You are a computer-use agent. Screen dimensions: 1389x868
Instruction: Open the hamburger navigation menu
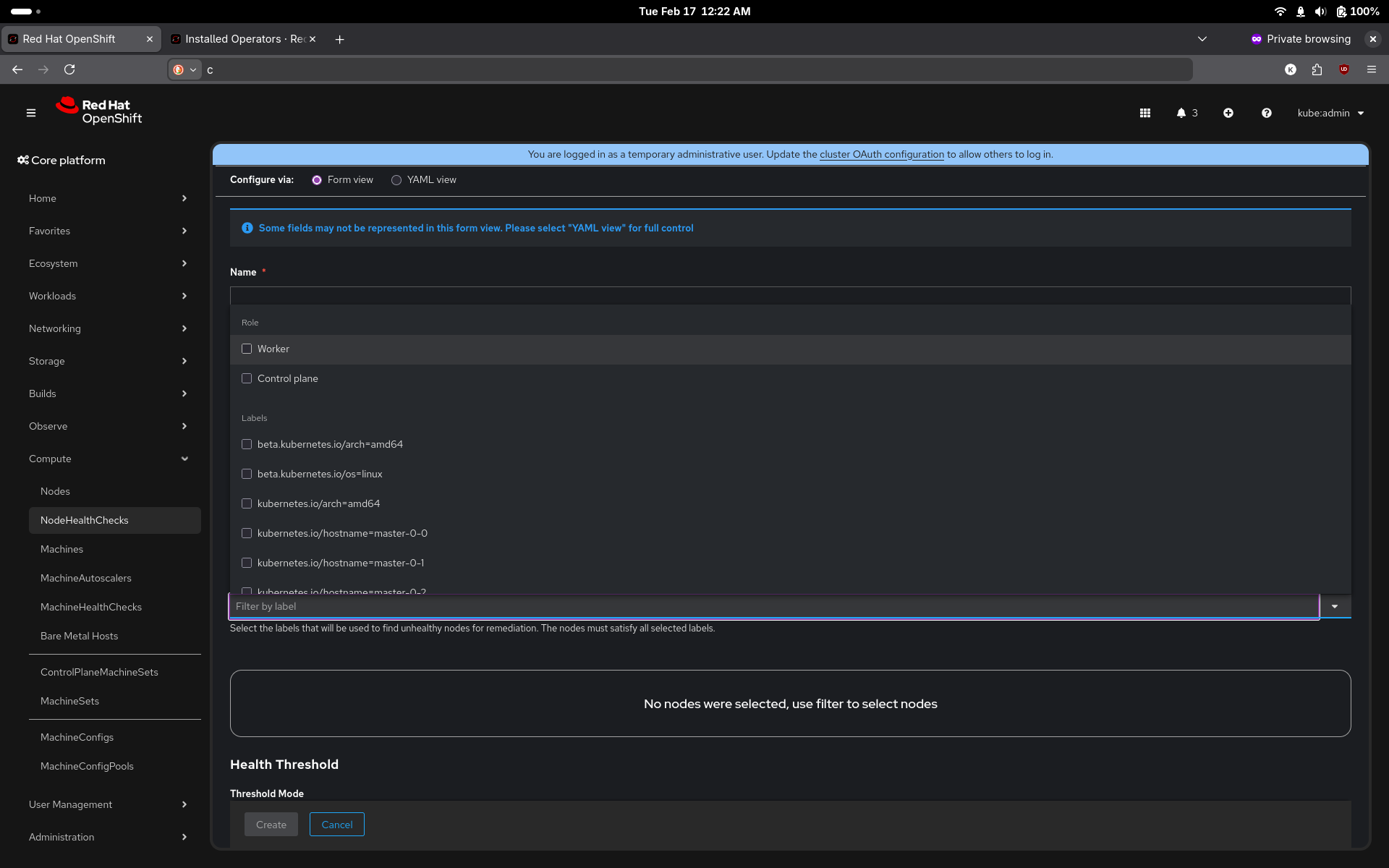pyautogui.click(x=31, y=113)
